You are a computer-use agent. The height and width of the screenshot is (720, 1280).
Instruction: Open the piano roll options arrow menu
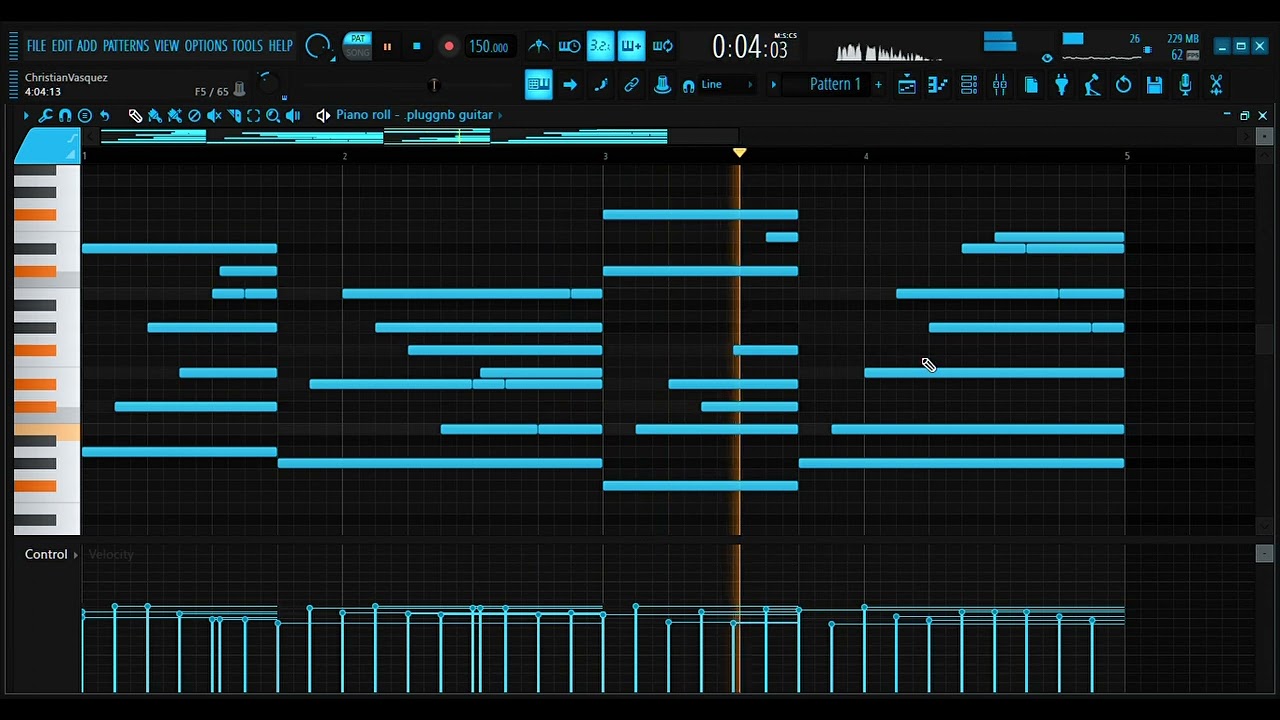26,116
